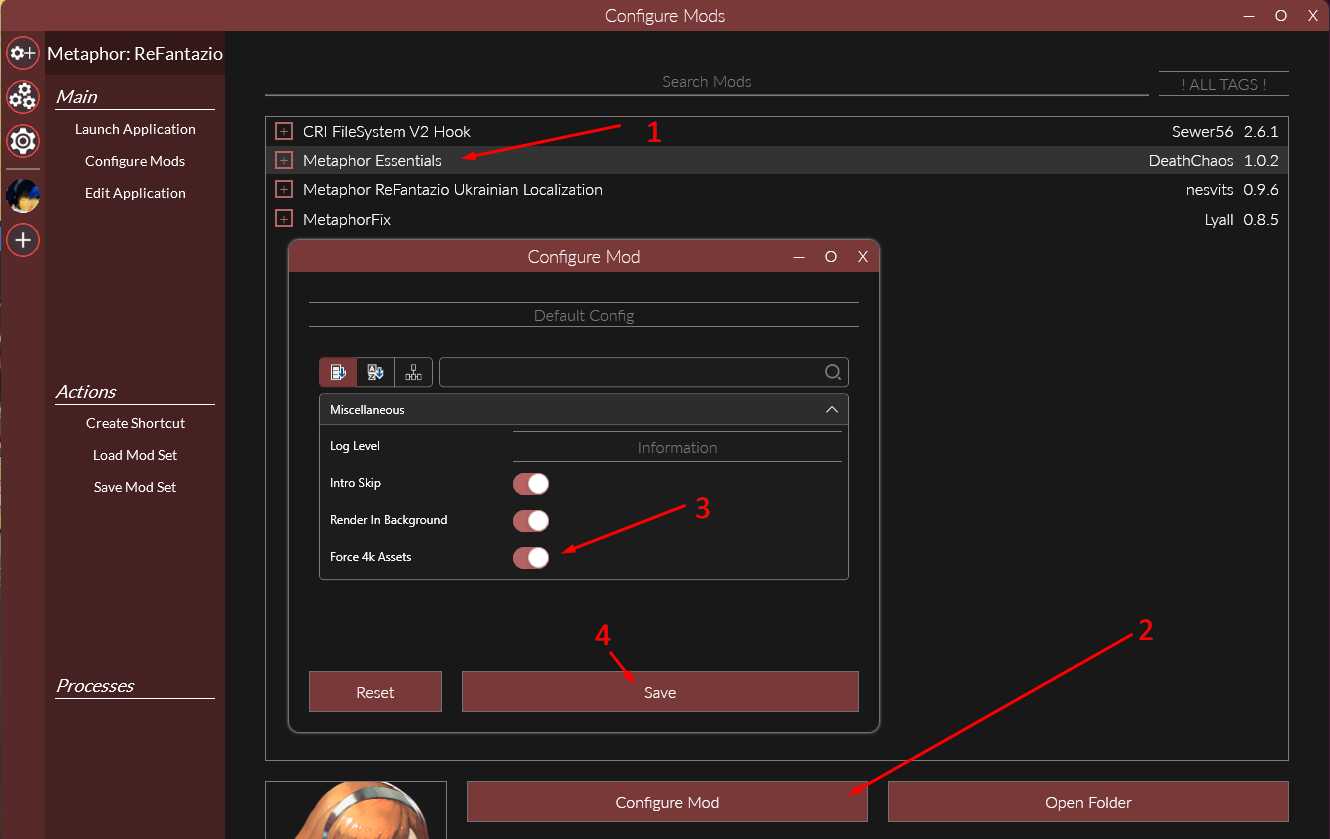Focus the config search box in dialog
The image size is (1330, 839).
point(644,372)
